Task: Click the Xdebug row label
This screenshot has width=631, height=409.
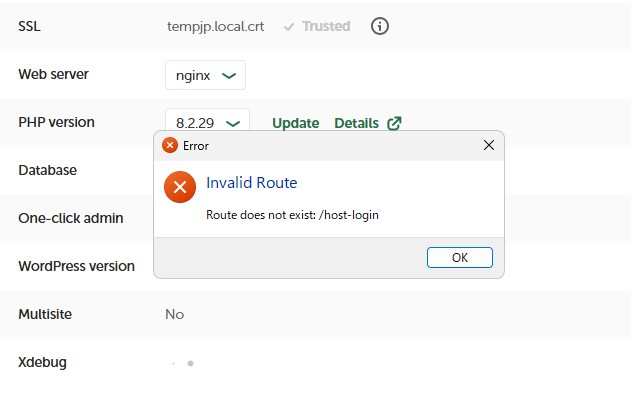Action: tap(42, 362)
